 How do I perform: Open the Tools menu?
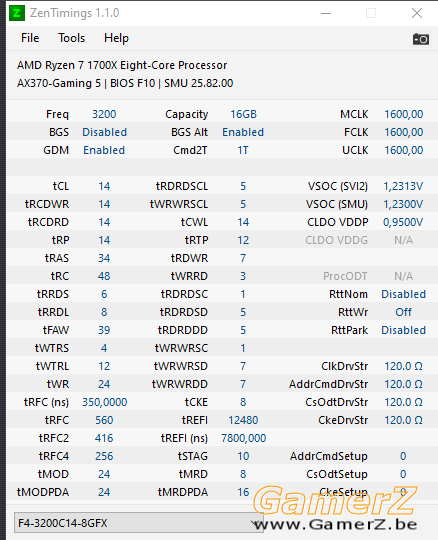71,38
